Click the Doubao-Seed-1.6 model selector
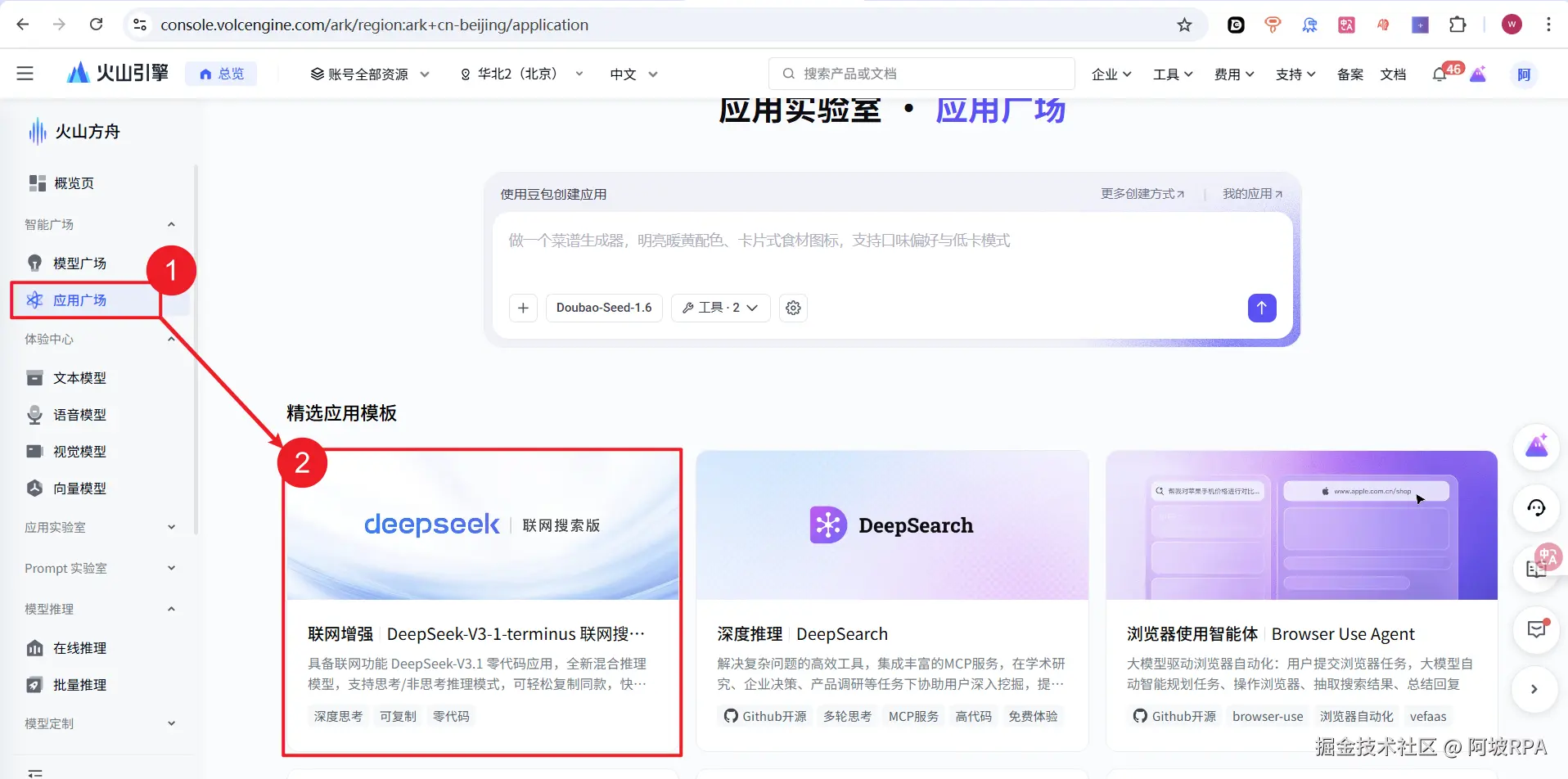Screen dimensions: 1568x779 [x=604, y=308]
